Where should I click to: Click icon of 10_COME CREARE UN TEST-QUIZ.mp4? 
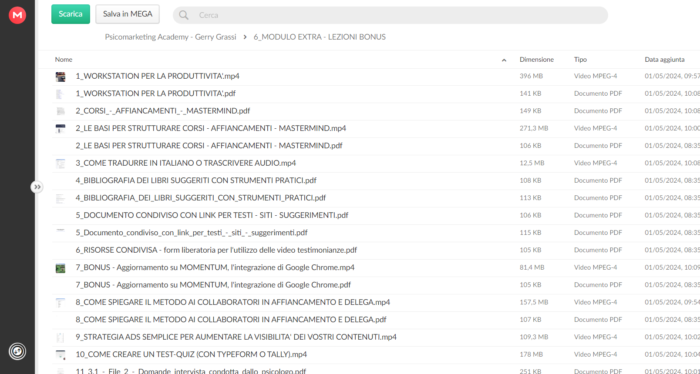60,355
